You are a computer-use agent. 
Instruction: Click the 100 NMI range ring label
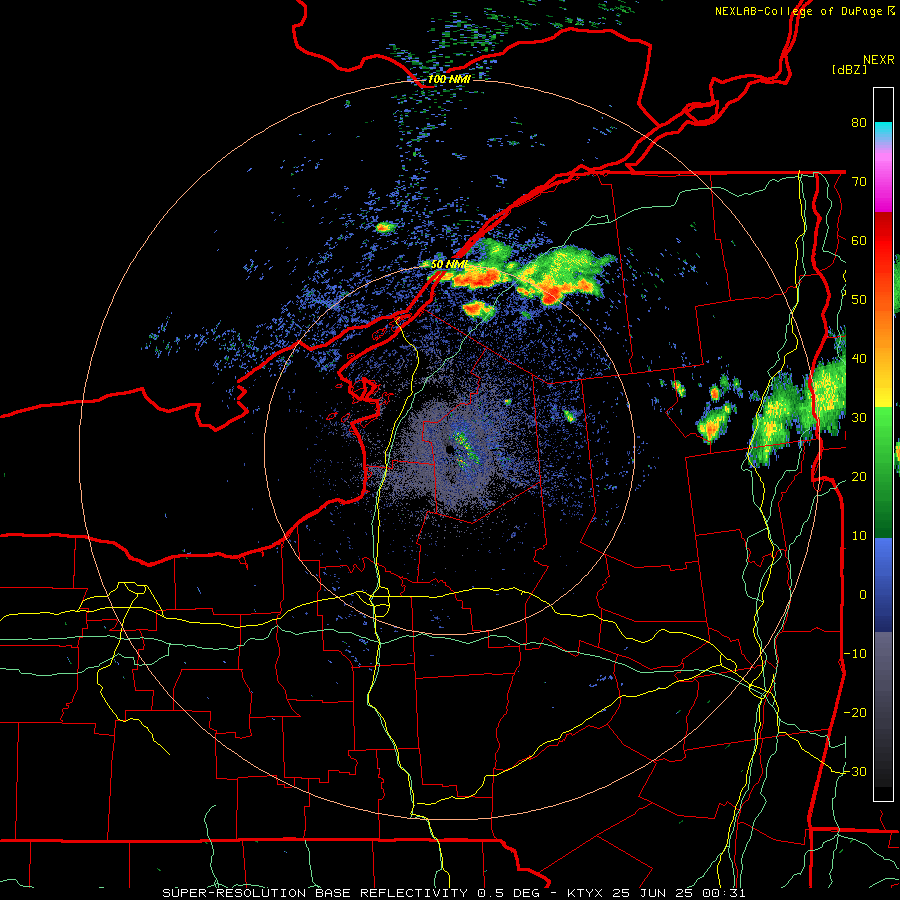pos(449,79)
